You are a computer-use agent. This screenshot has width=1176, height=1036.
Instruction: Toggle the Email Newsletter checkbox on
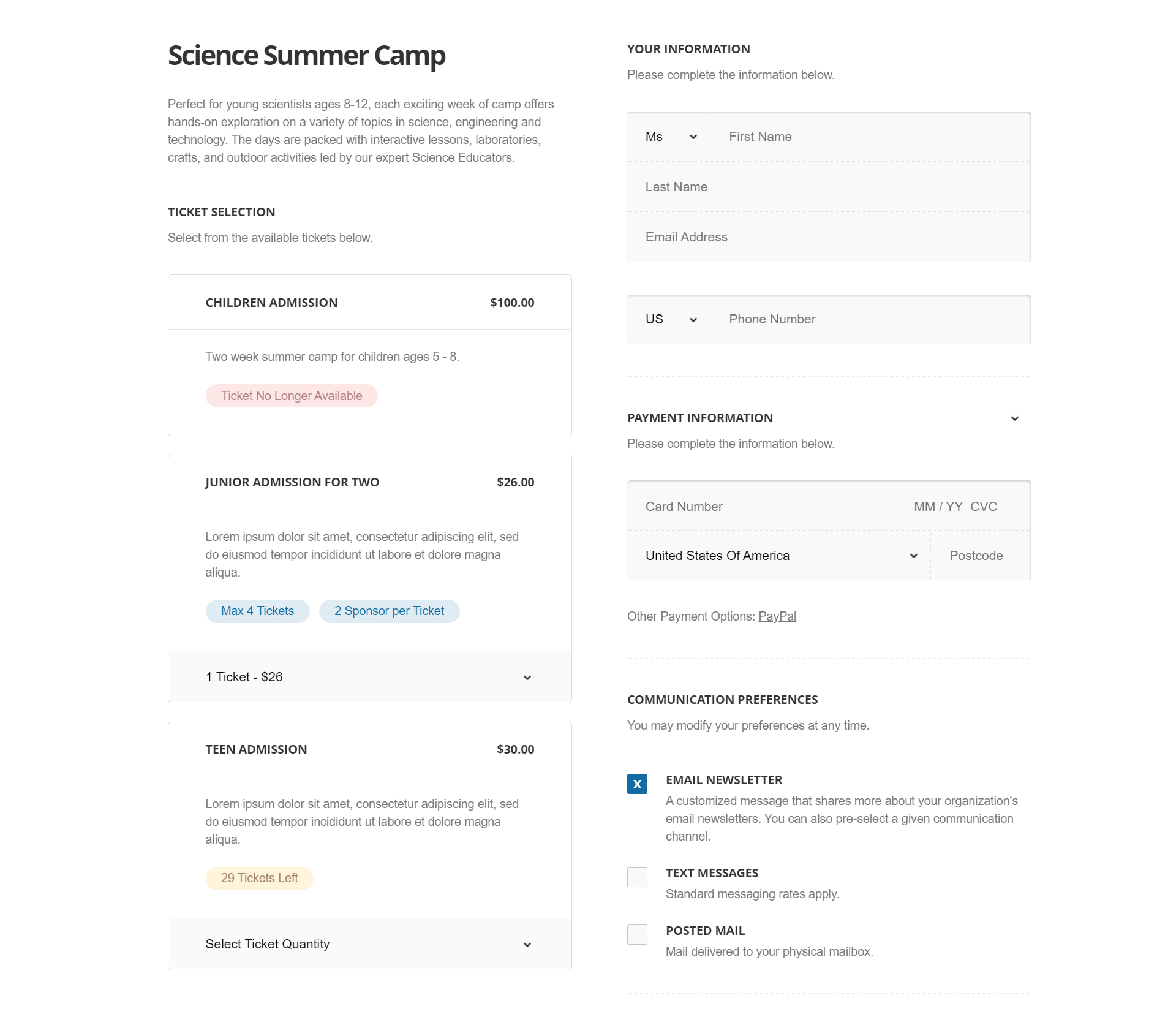(637, 784)
